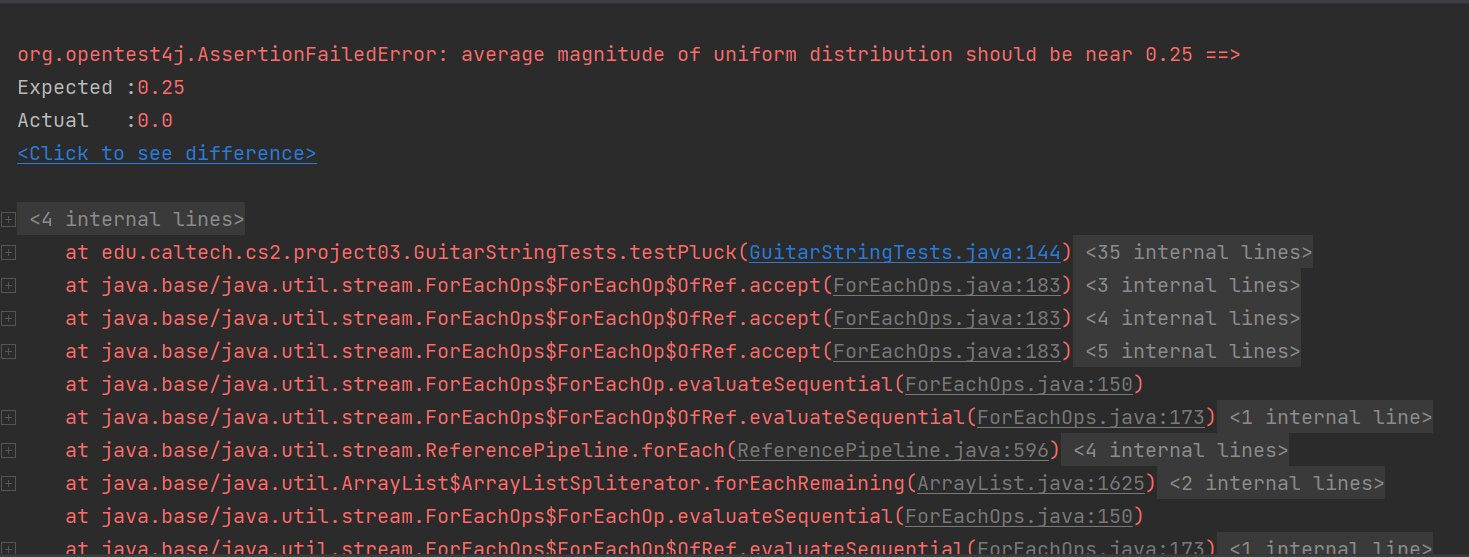The height and width of the screenshot is (557, 1469).
Task: Open the GuitarStringTests.java:144 link
Action: coord(904,252)
